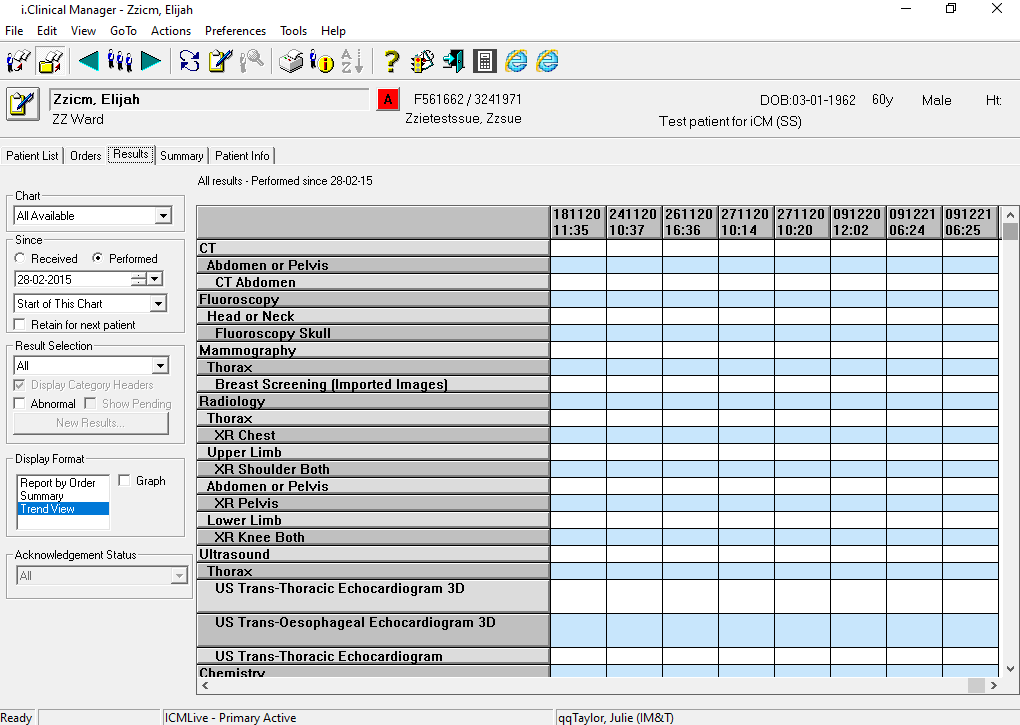
Task: Open the calculator icon
Action: pyautogui.click(x=485, y=61)
